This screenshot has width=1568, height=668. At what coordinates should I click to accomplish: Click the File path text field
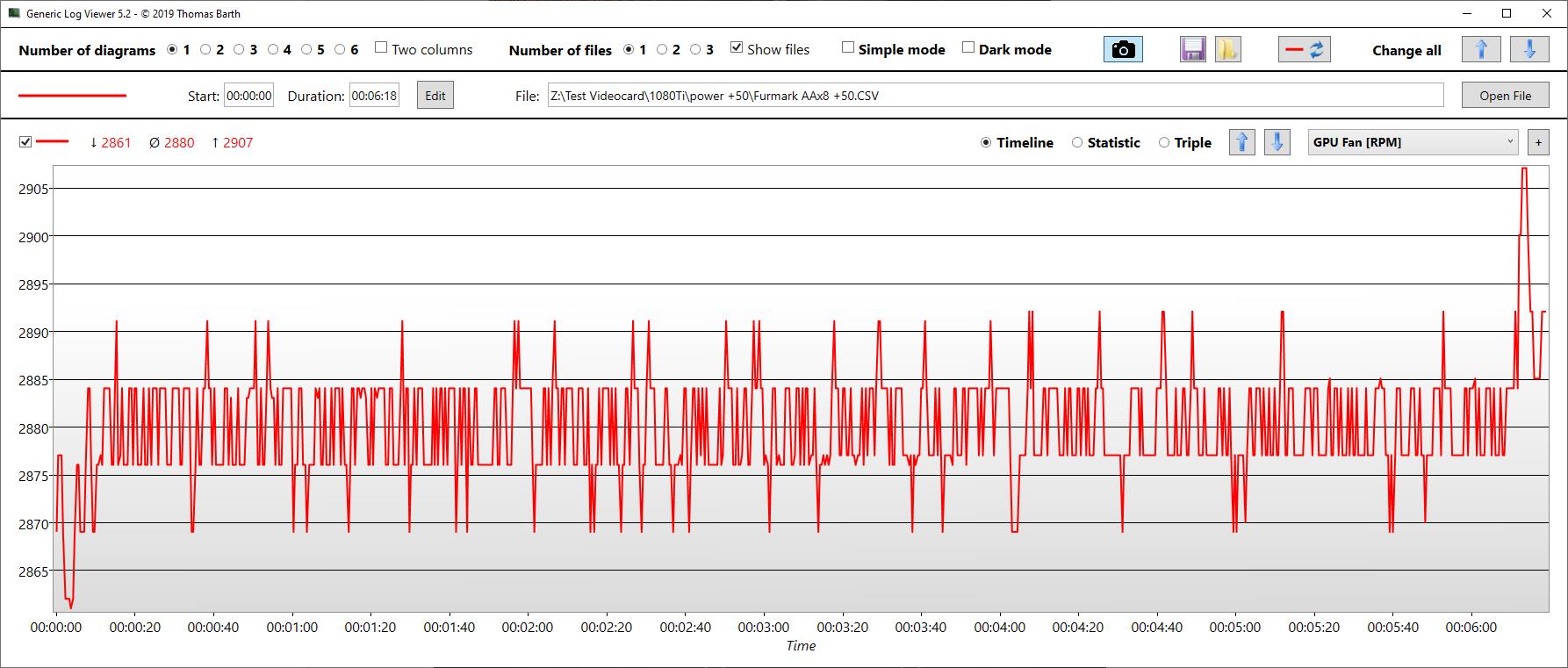coord(995,96)
